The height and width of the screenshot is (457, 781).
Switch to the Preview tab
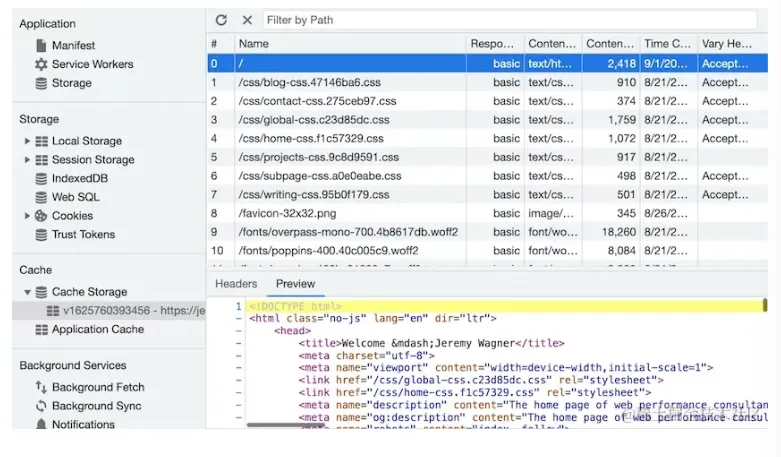coord(295,284)
